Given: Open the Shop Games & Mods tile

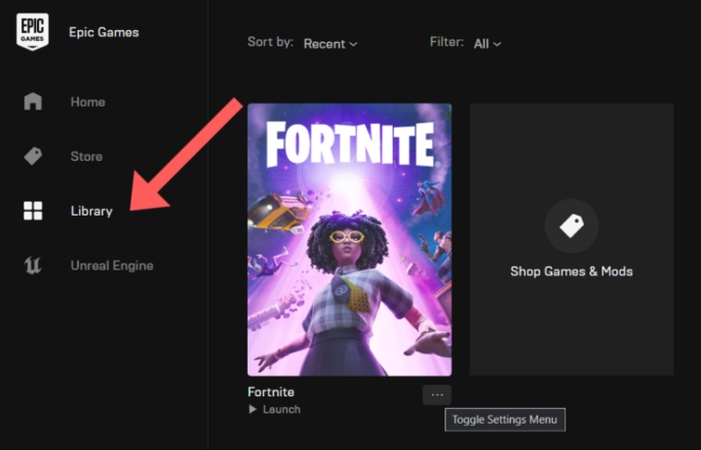Looking at the screenshot, I should point(571,240).
